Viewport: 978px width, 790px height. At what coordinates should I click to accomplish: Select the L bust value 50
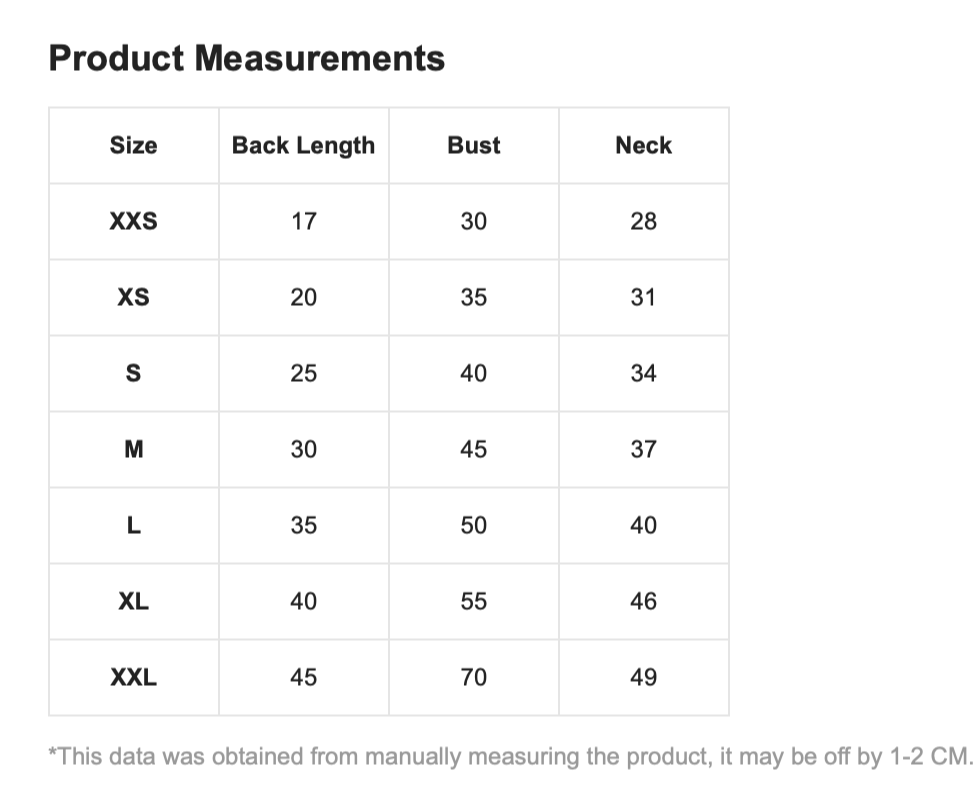pyautogui.click(x=473, y=525)
